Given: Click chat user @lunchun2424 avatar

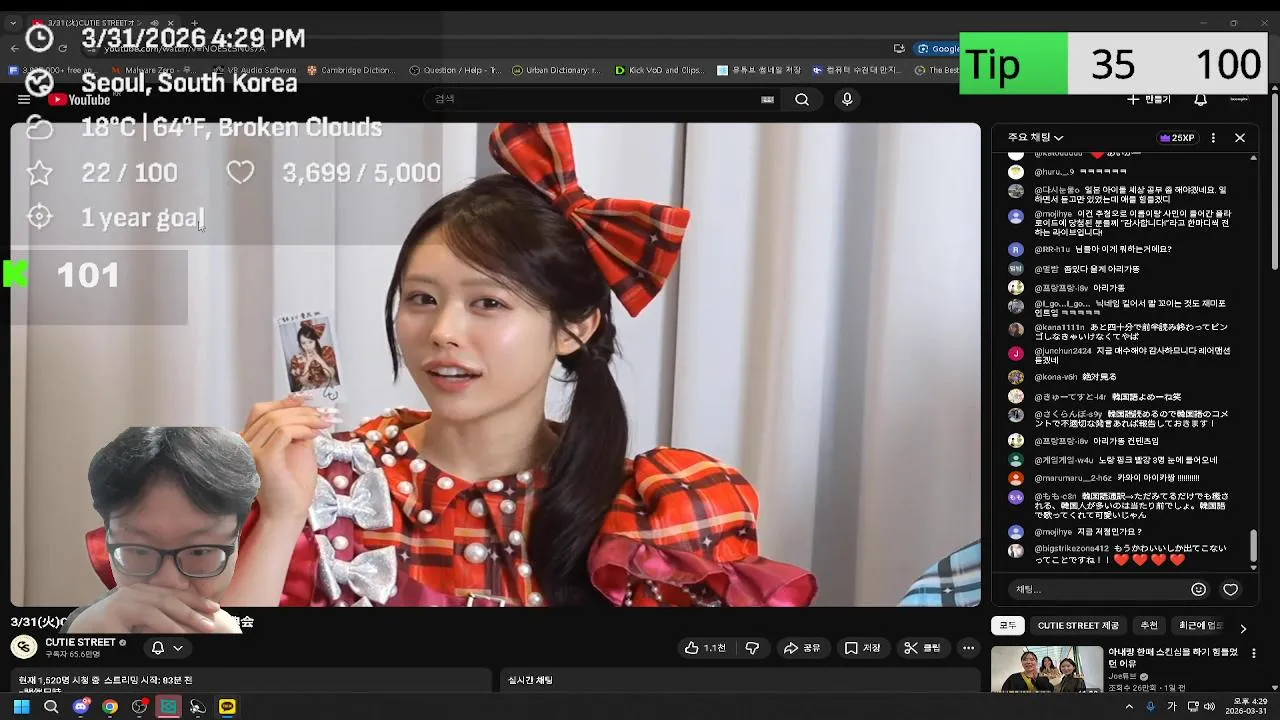Looking at the screenshot, I should point(1016,352).
